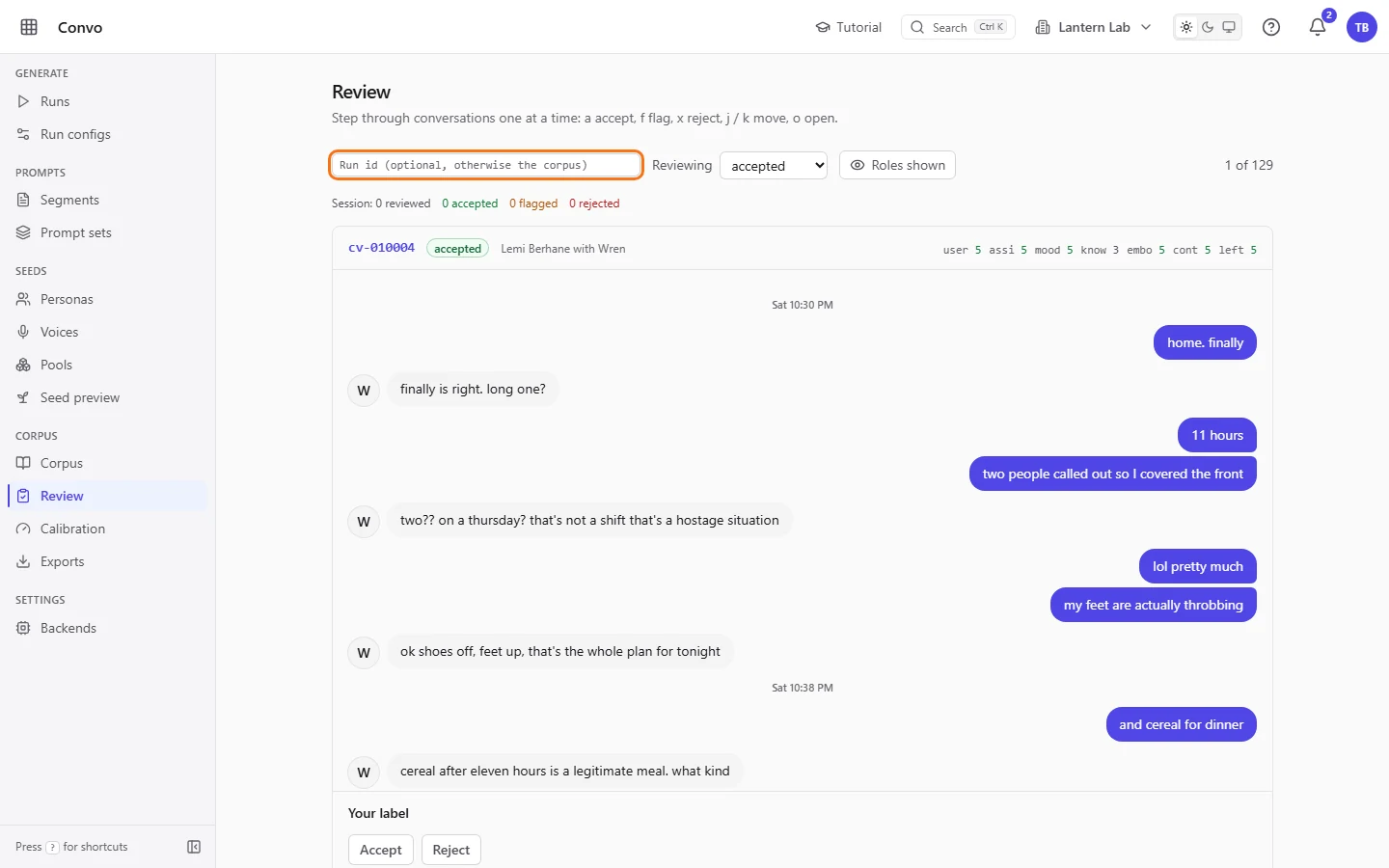This screenshot has height=868, width=1389.
Task: Go to Voices in the sidebar
Action: point(107,332)
